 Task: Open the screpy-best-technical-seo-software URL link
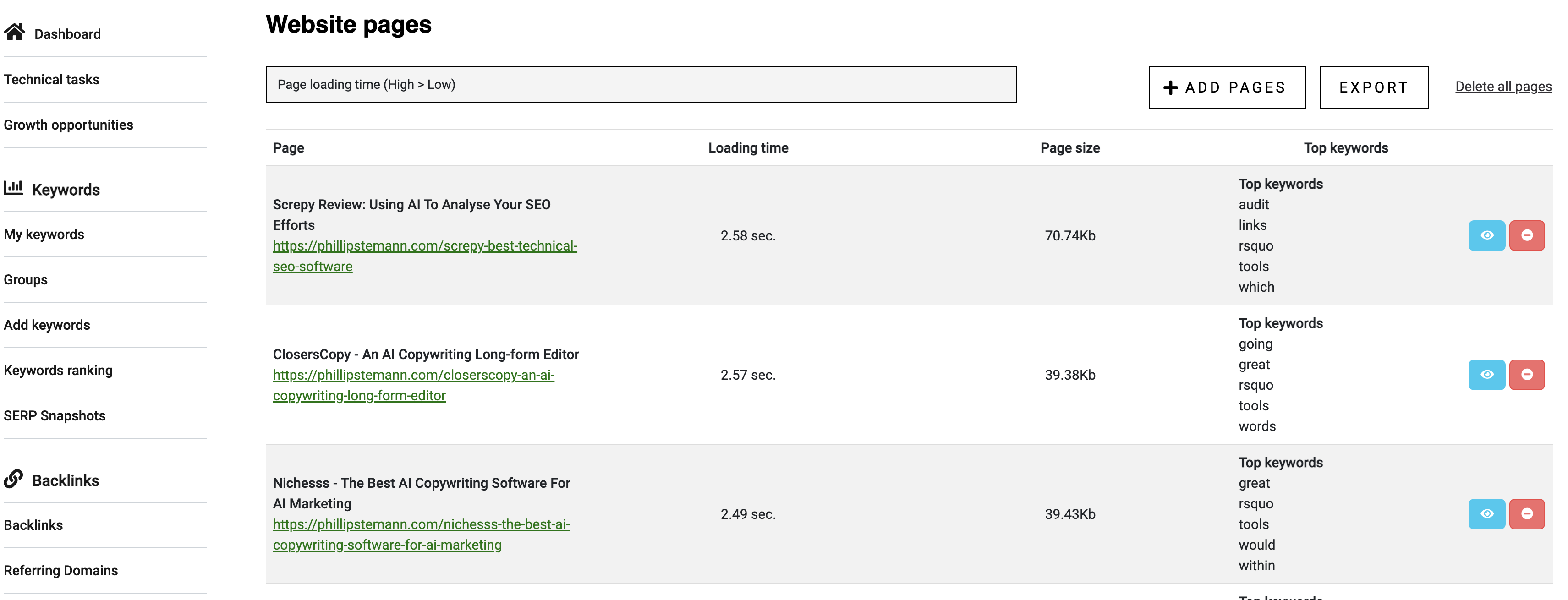[425, 256]
